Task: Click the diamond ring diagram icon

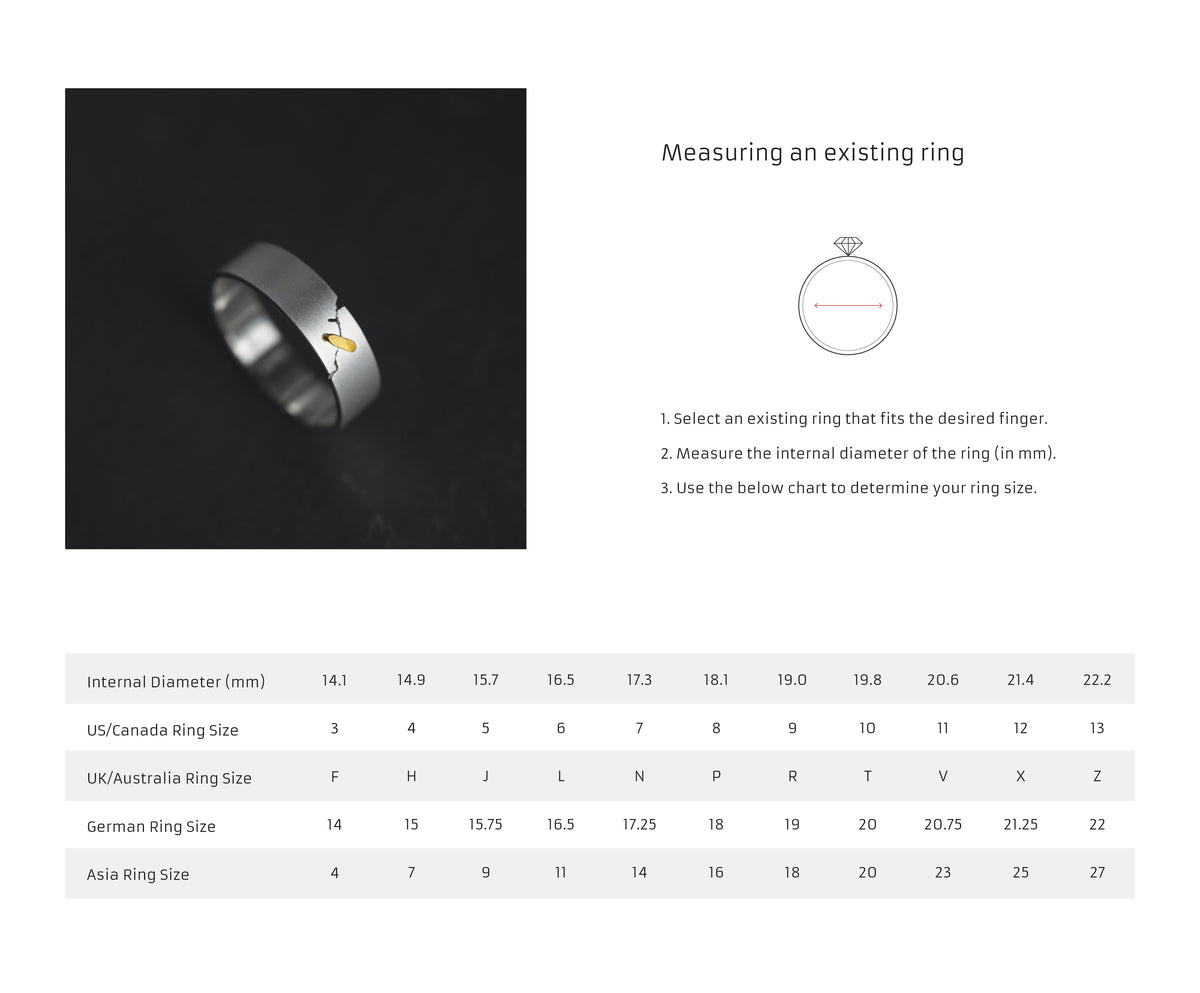Action: coord(848,296)
